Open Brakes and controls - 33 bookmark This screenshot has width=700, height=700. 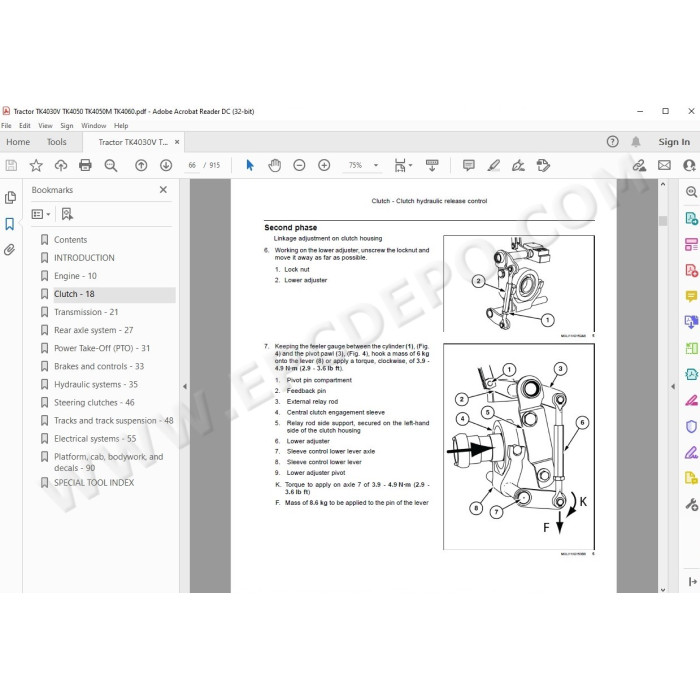point(99,367)
